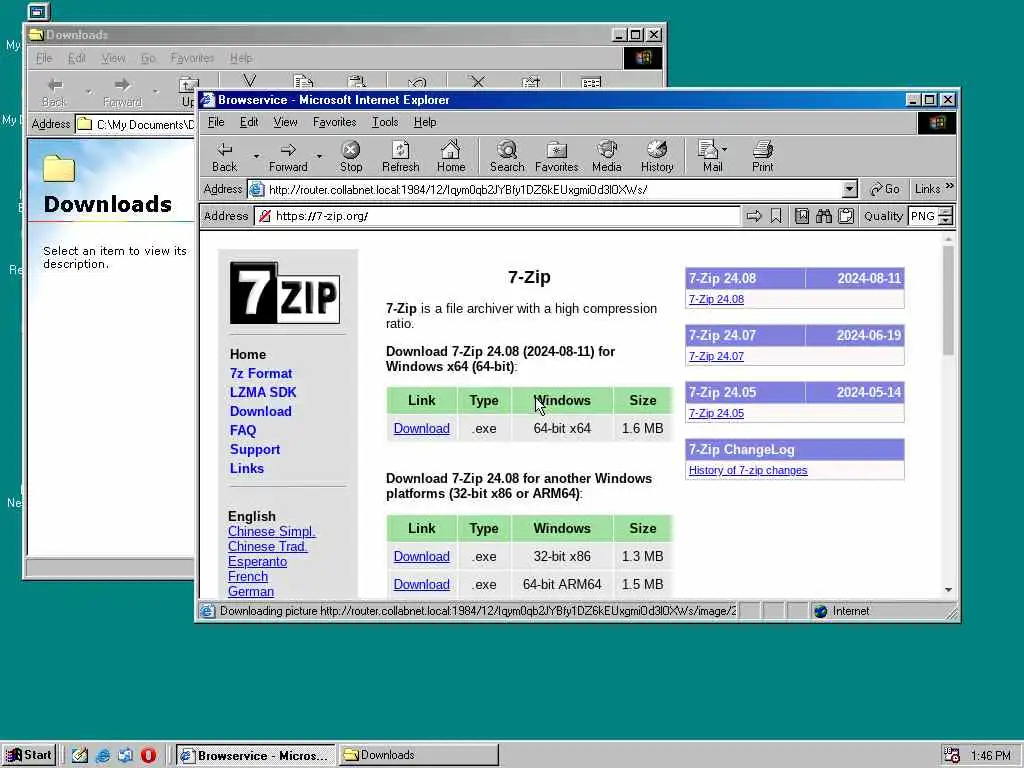Increase Quality with the spinner up arrow

pyautogui.click(x=946, y=212)
